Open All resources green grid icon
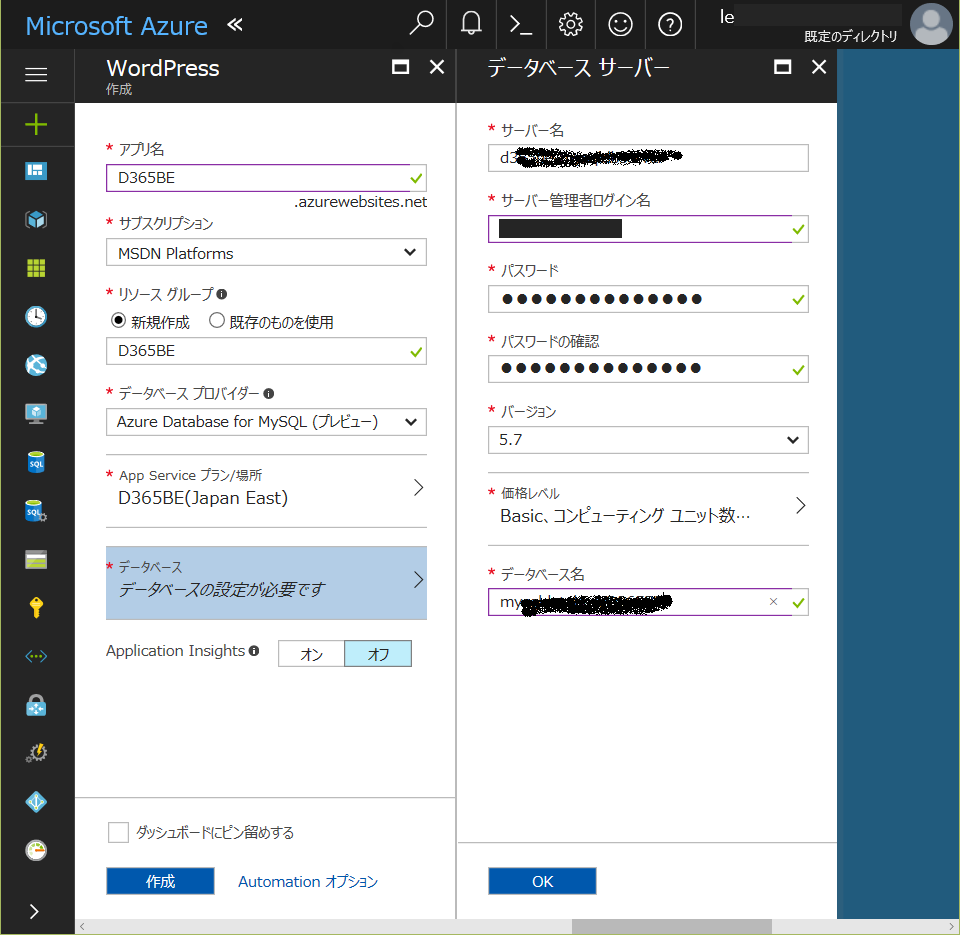Screen dimensions: 960x935 point(36,268)
